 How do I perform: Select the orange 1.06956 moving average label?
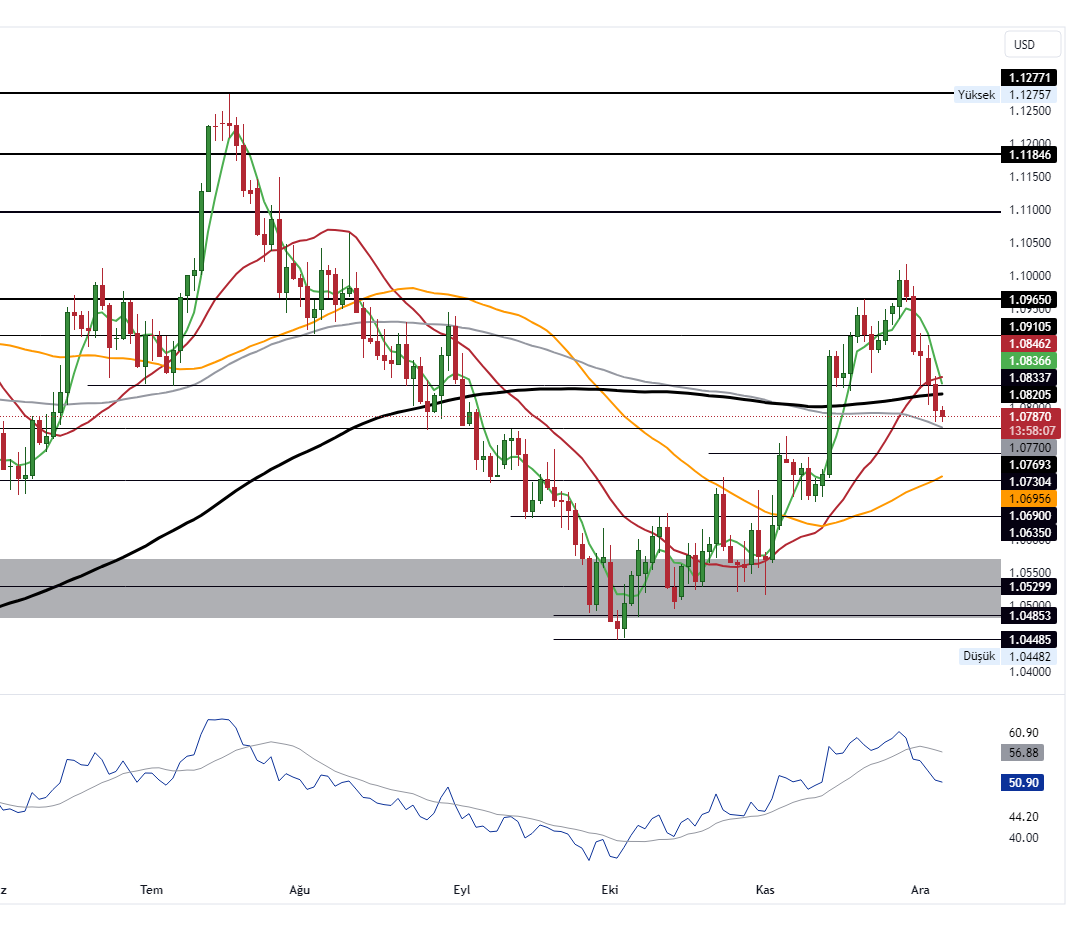(x=1031, y=496)
